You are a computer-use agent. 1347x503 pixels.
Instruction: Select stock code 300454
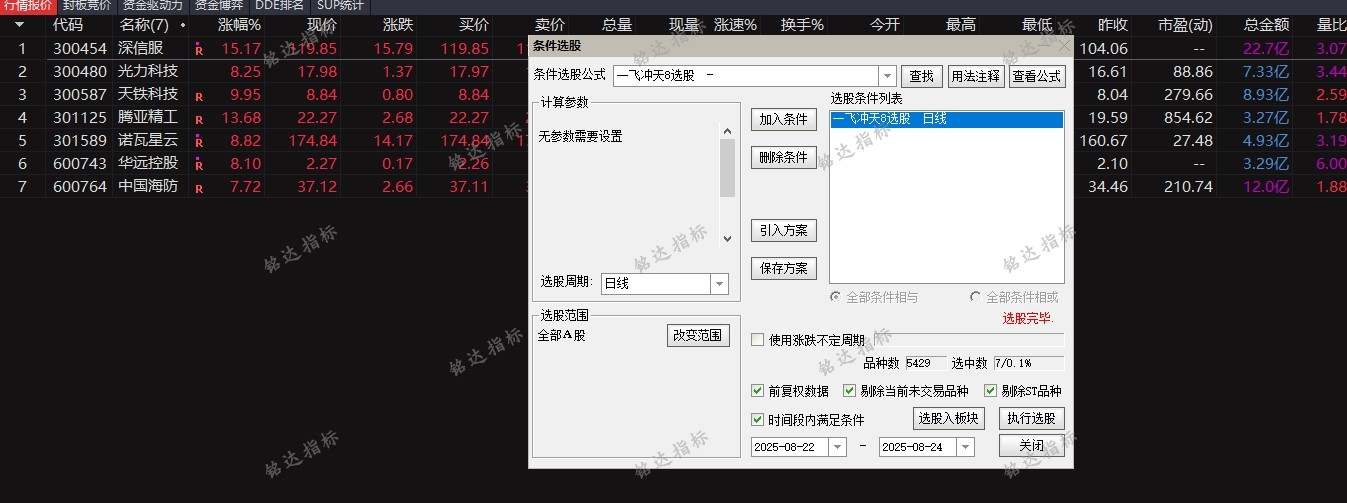coord(79,48)
